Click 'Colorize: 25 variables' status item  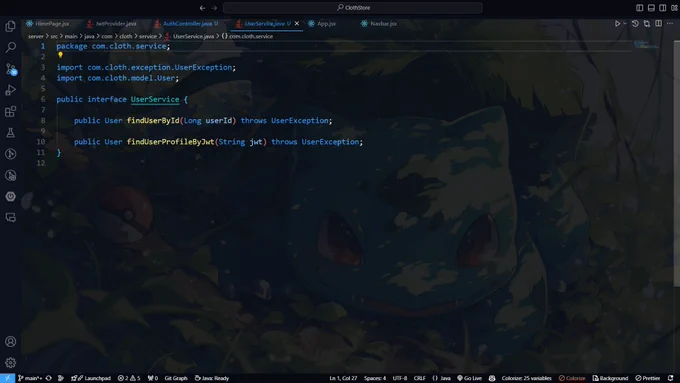point(526,378)
